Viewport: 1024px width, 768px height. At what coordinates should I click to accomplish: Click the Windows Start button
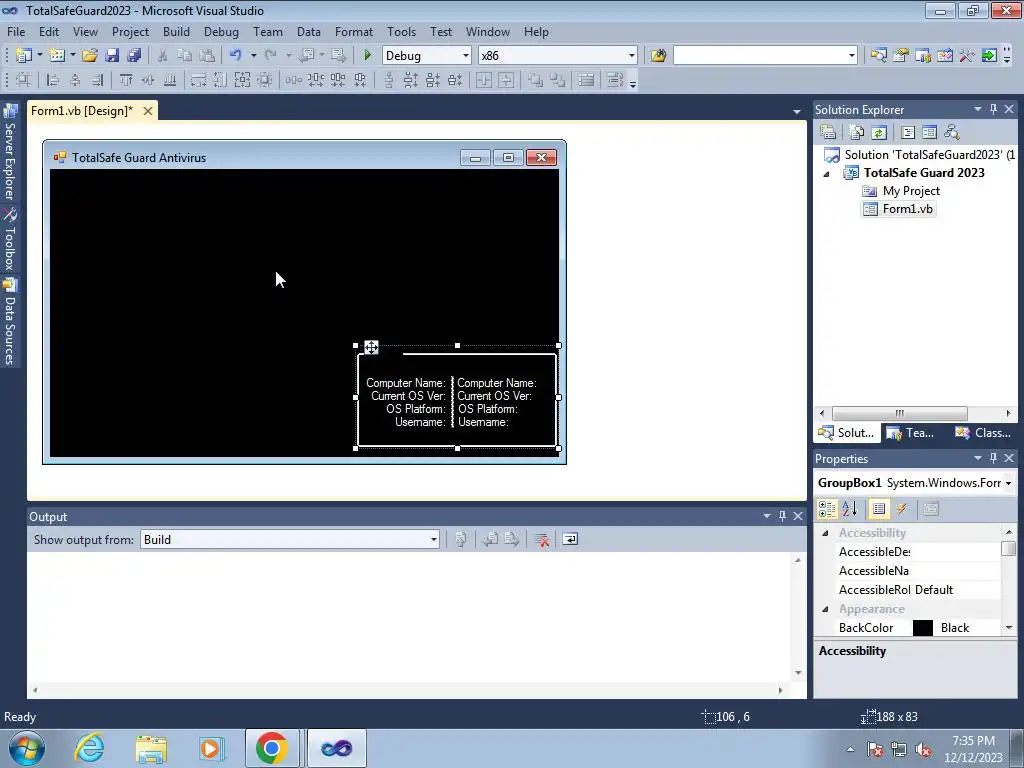coord(27,748)
